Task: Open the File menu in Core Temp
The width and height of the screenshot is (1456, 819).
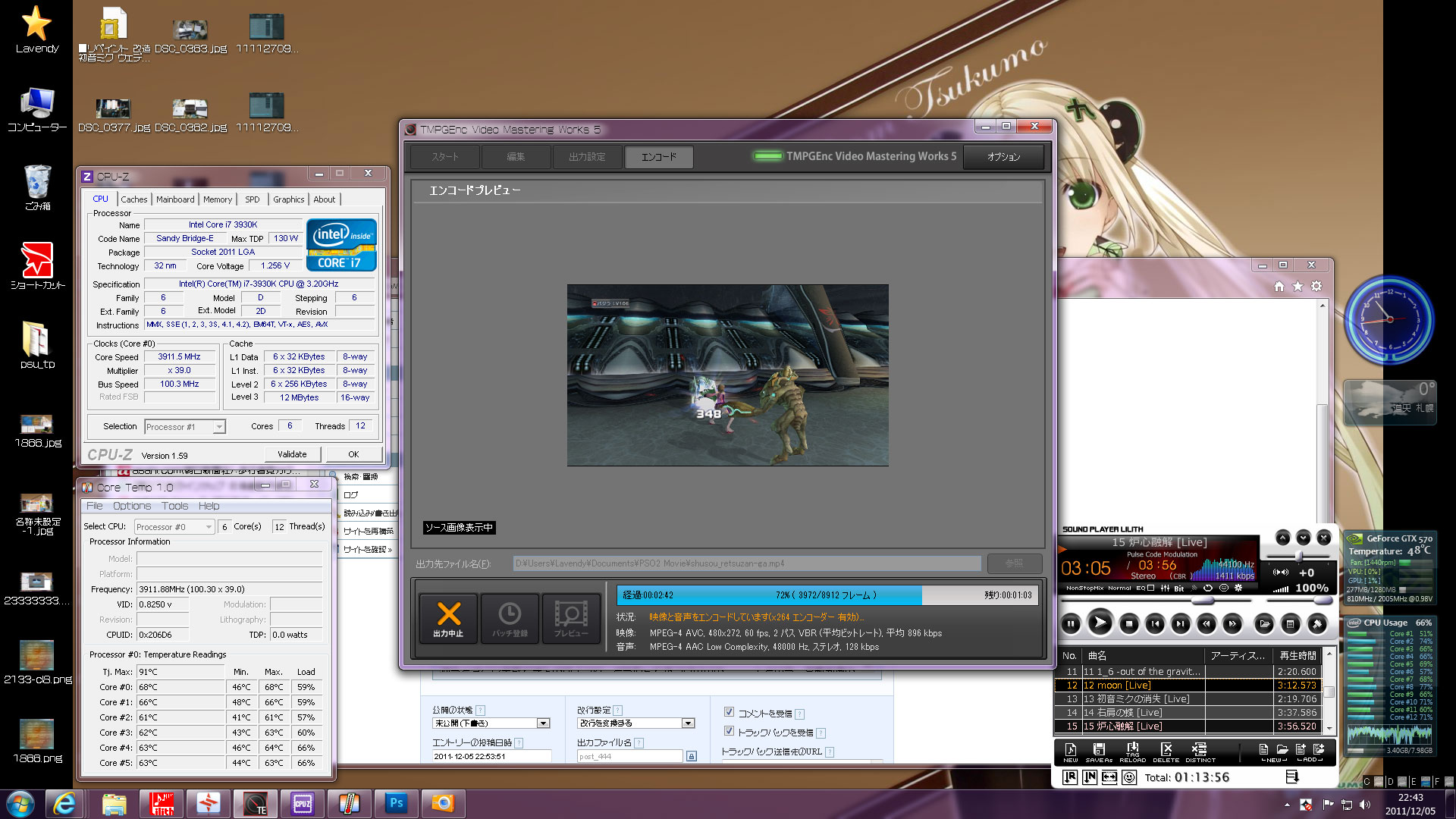Action: click(94, 506)
